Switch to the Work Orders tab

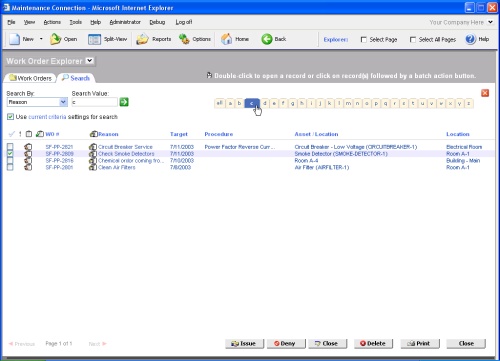tap(30, 78)
